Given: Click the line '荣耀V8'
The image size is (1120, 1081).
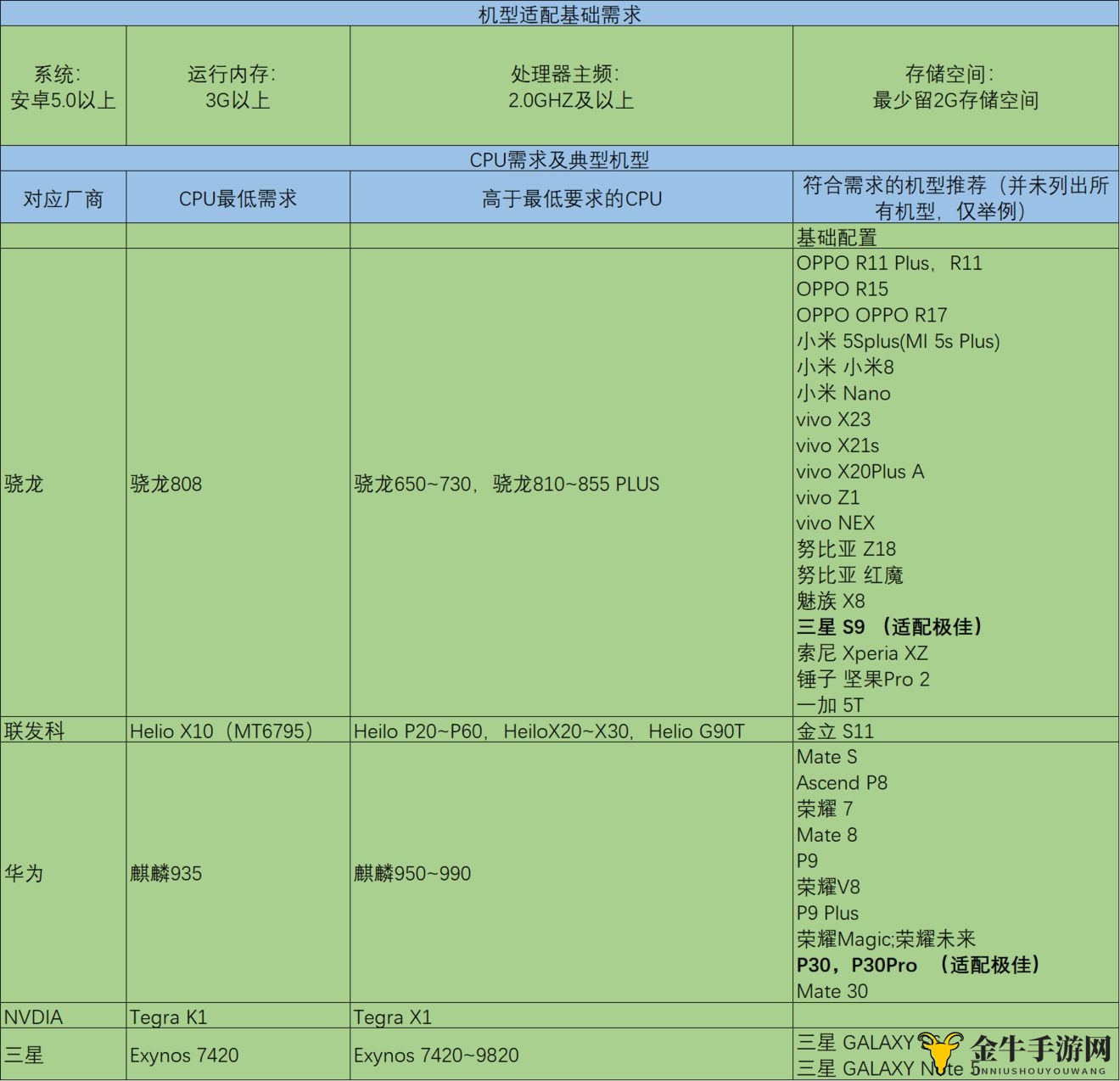Looking at the screenshot, I should [x=828, y=887].
